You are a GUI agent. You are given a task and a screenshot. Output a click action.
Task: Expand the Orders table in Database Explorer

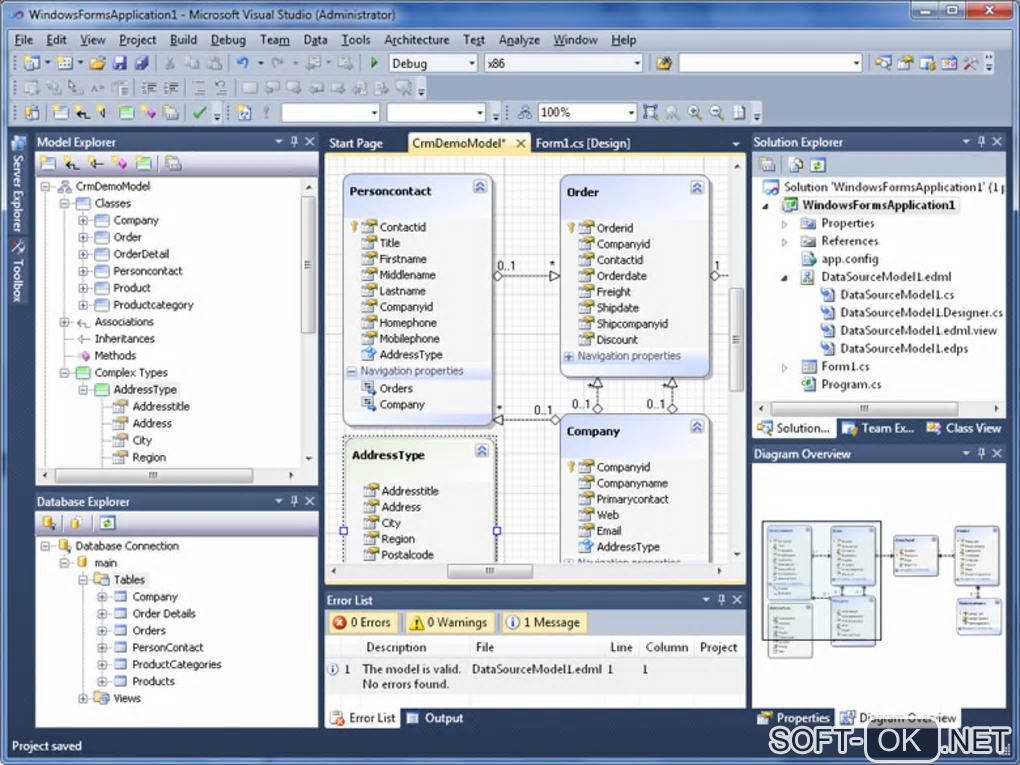(102, 630)
